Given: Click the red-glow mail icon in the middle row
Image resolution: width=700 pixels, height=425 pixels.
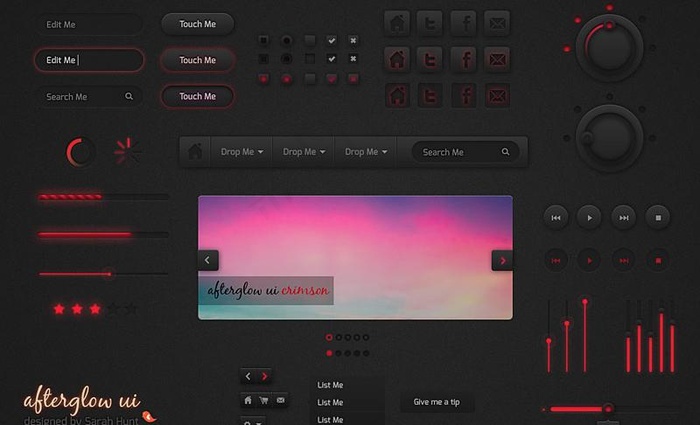Looking at the screenshot, I should click(497, 60).
